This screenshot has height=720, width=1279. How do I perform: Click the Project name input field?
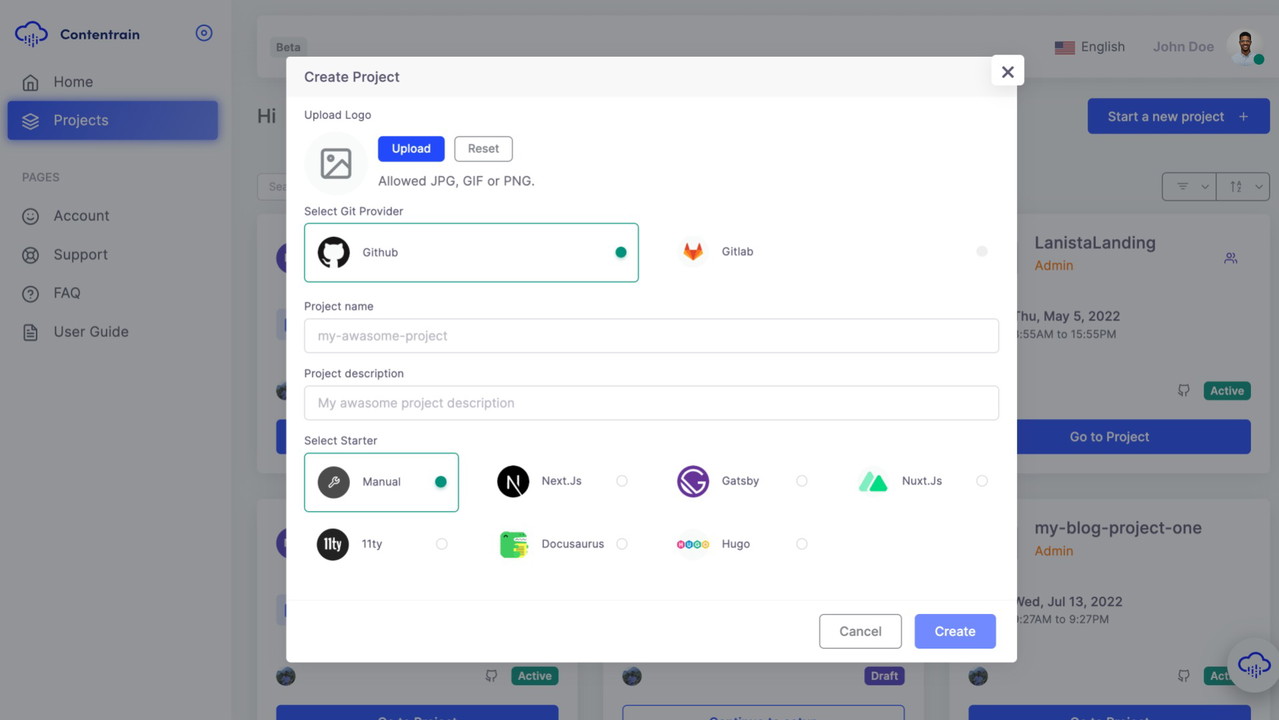click(651, 336)
